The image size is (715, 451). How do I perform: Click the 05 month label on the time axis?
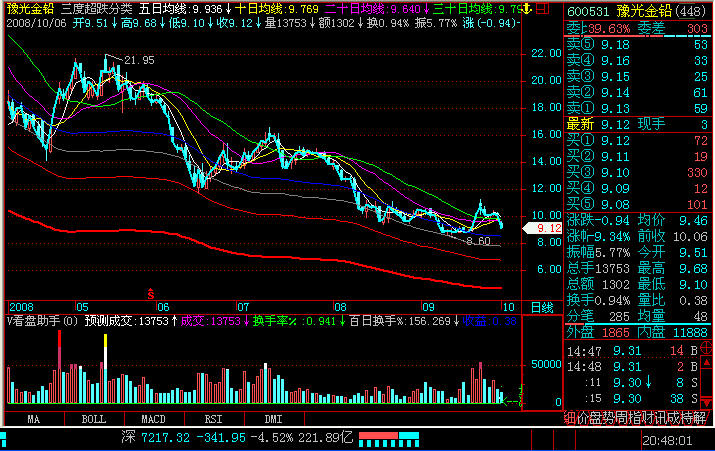click(82, 307)
